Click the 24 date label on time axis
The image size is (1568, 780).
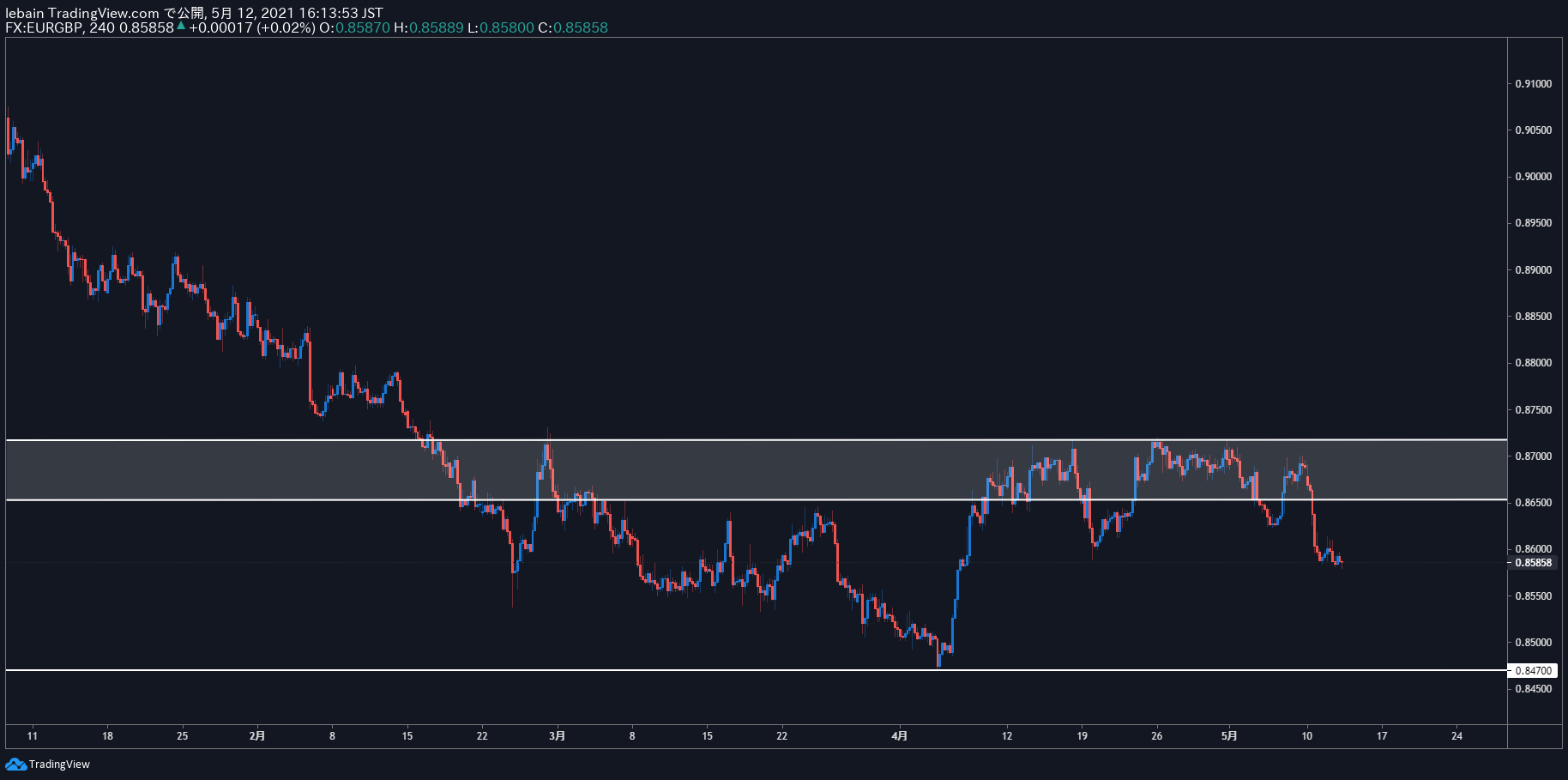click(1456, 736)
